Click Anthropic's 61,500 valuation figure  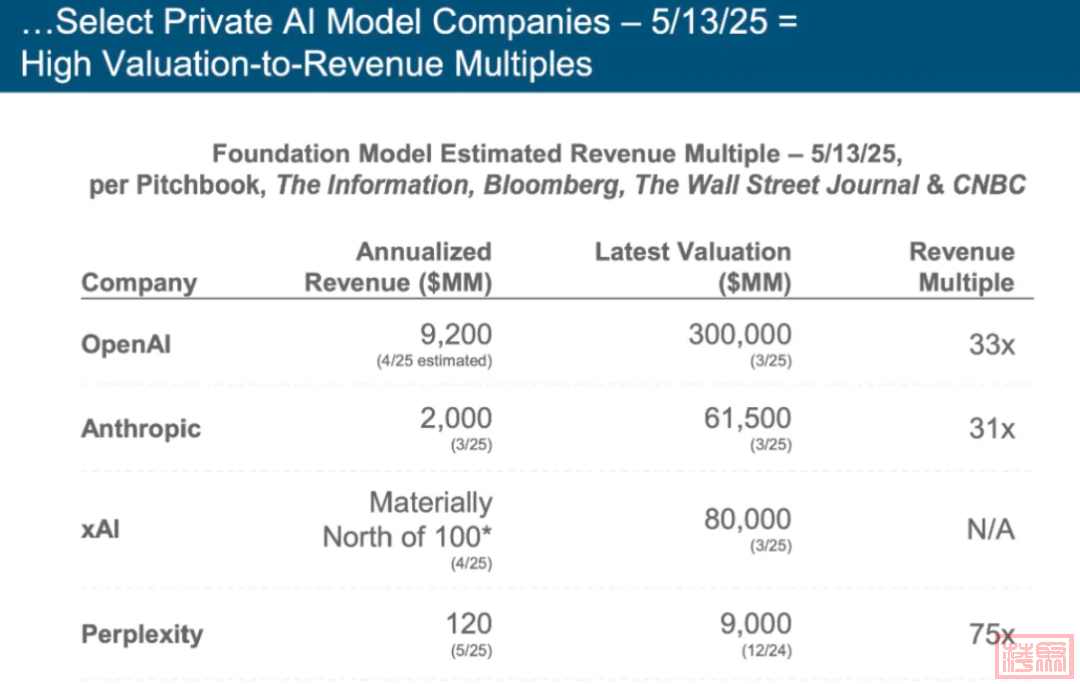(x=747, y=418)
